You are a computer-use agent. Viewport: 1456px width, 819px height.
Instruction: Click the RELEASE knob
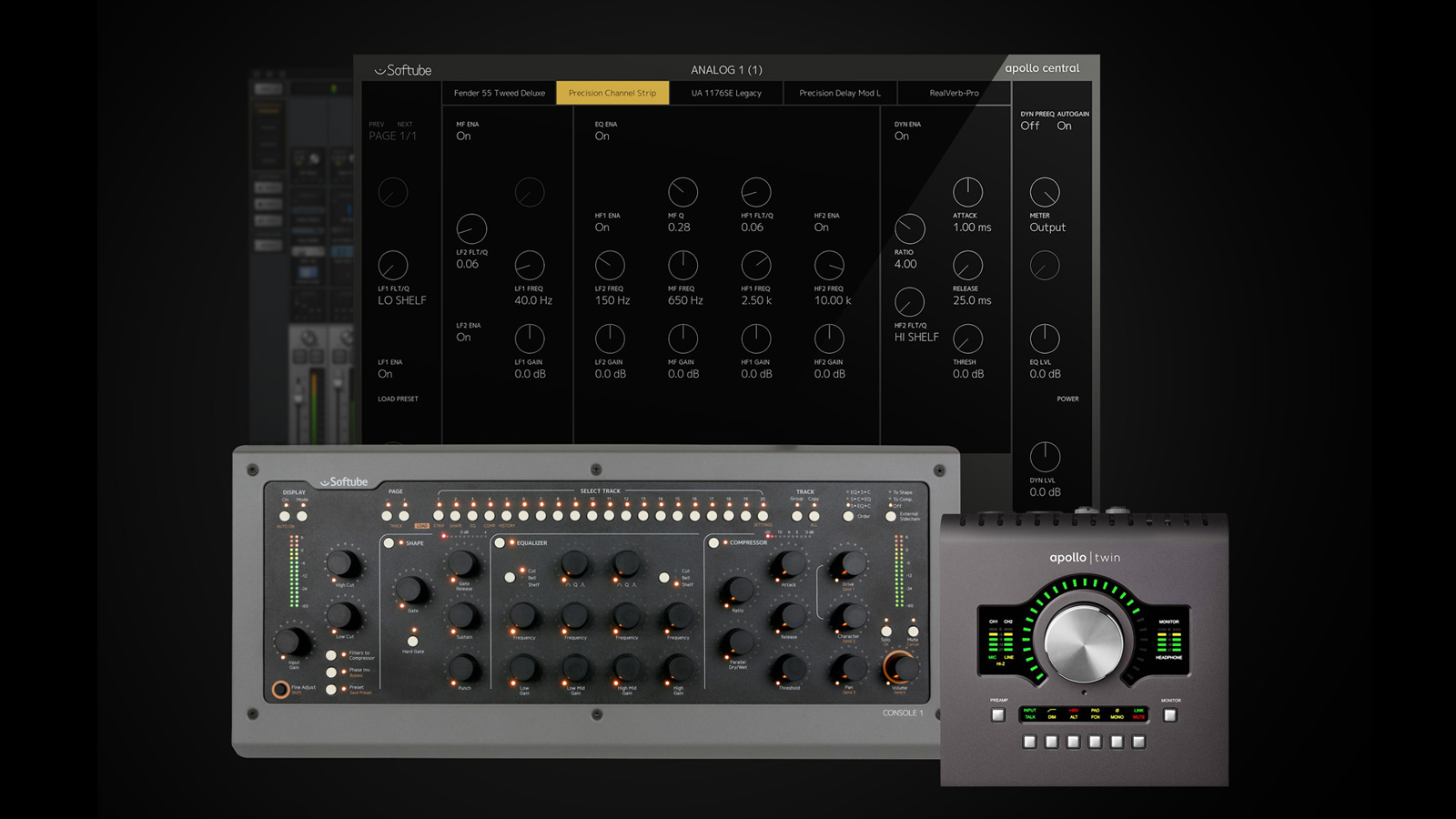967,265
